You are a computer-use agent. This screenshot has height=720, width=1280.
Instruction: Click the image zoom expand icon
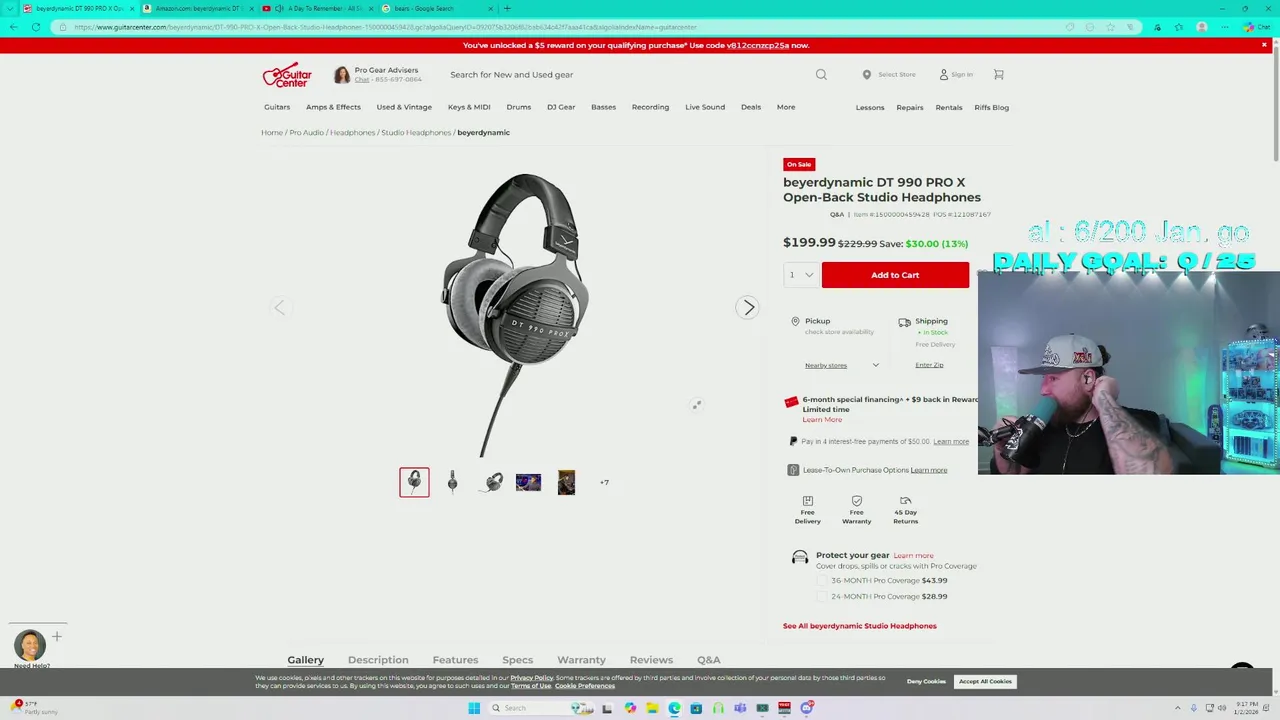(697, 404)
